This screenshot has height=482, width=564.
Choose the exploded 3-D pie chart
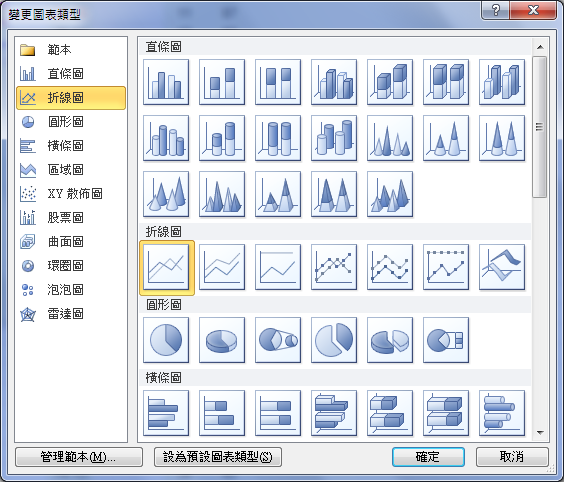[390, 340]
